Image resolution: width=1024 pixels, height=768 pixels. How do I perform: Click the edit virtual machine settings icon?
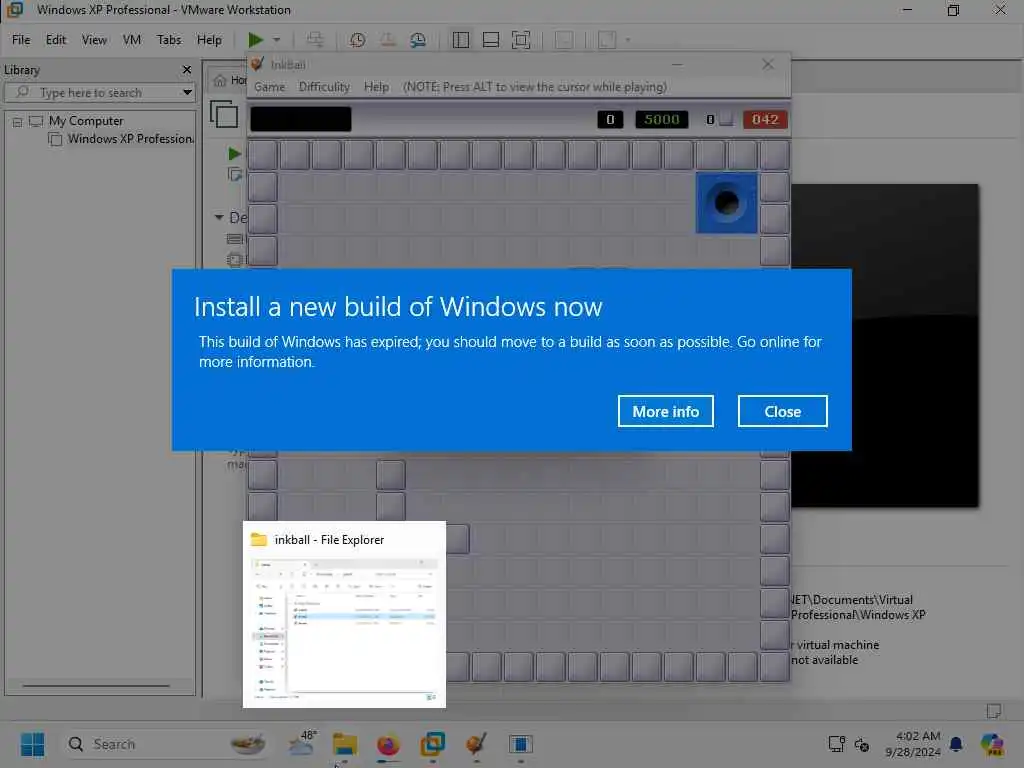click(x=234, y=174)
